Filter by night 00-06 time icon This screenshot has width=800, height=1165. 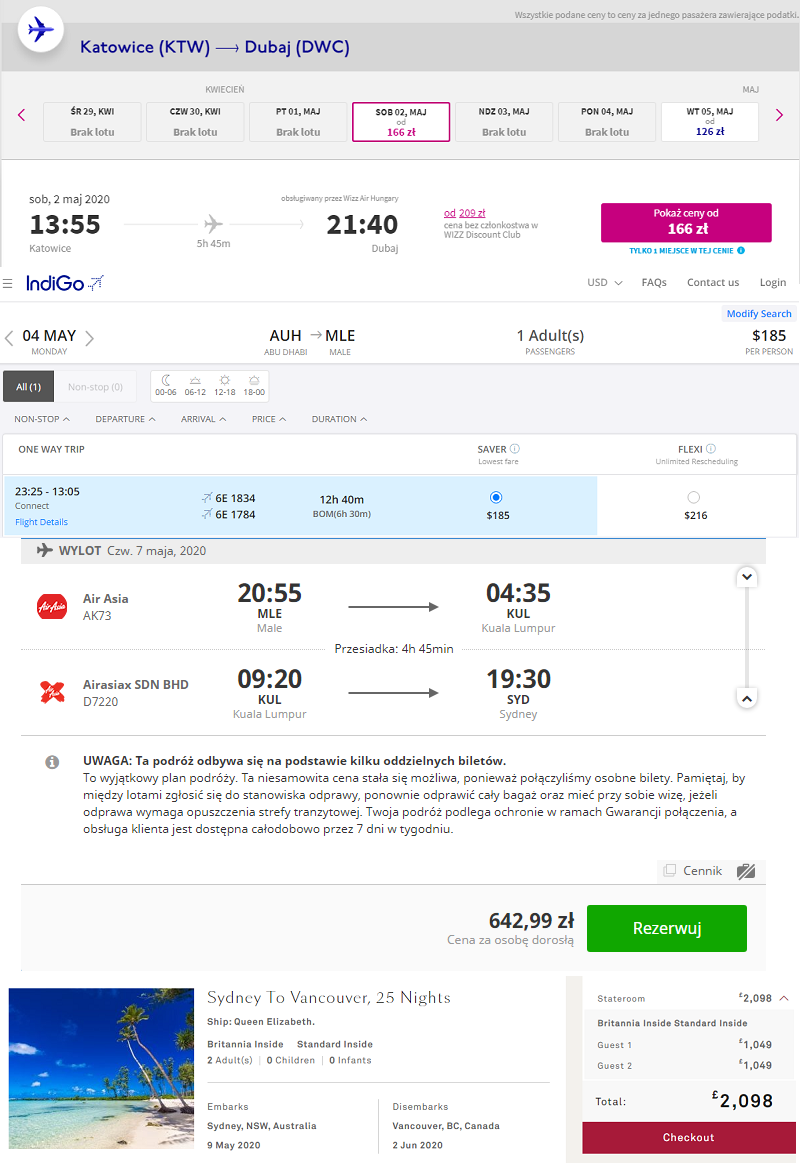(166, 386)
